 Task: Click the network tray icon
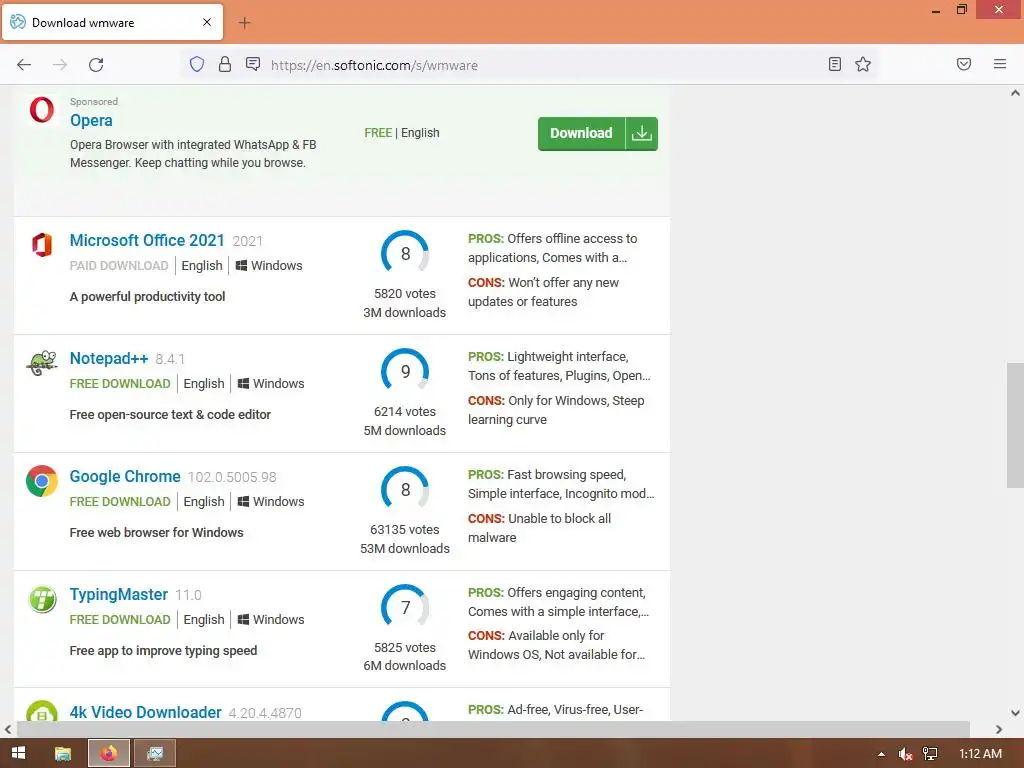click(x=930, y=754)
